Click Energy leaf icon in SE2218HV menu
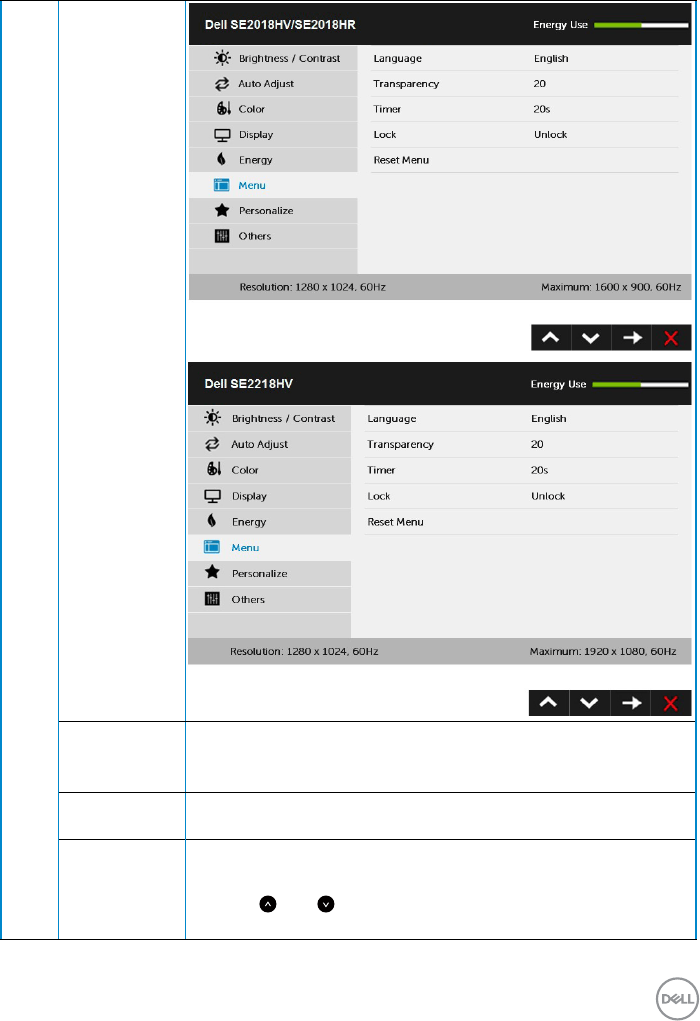Viewport: 700px width, 1021px height. [212, 520]
